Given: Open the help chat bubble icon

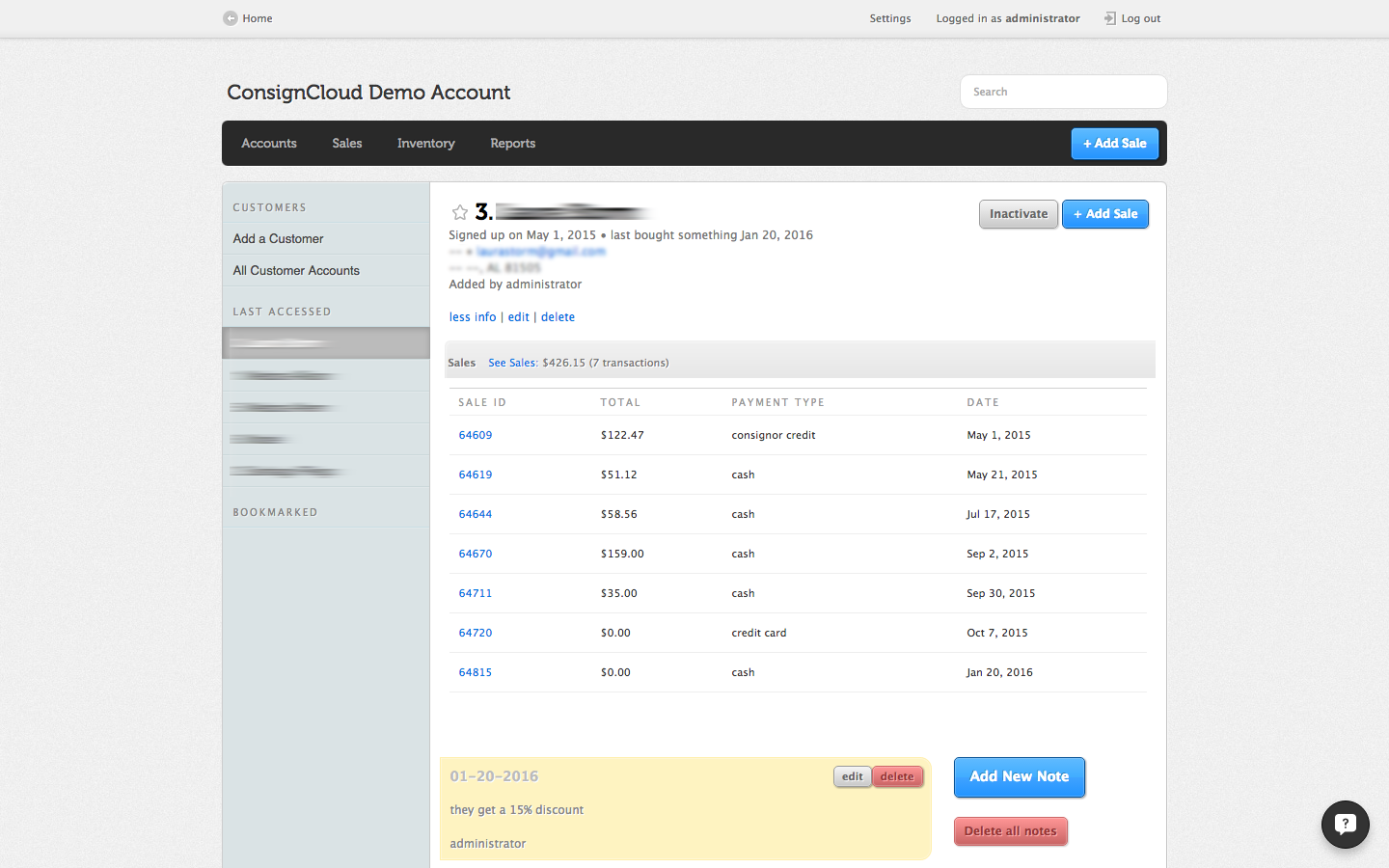Looking at the screenshot, I should click(1345, 825).
